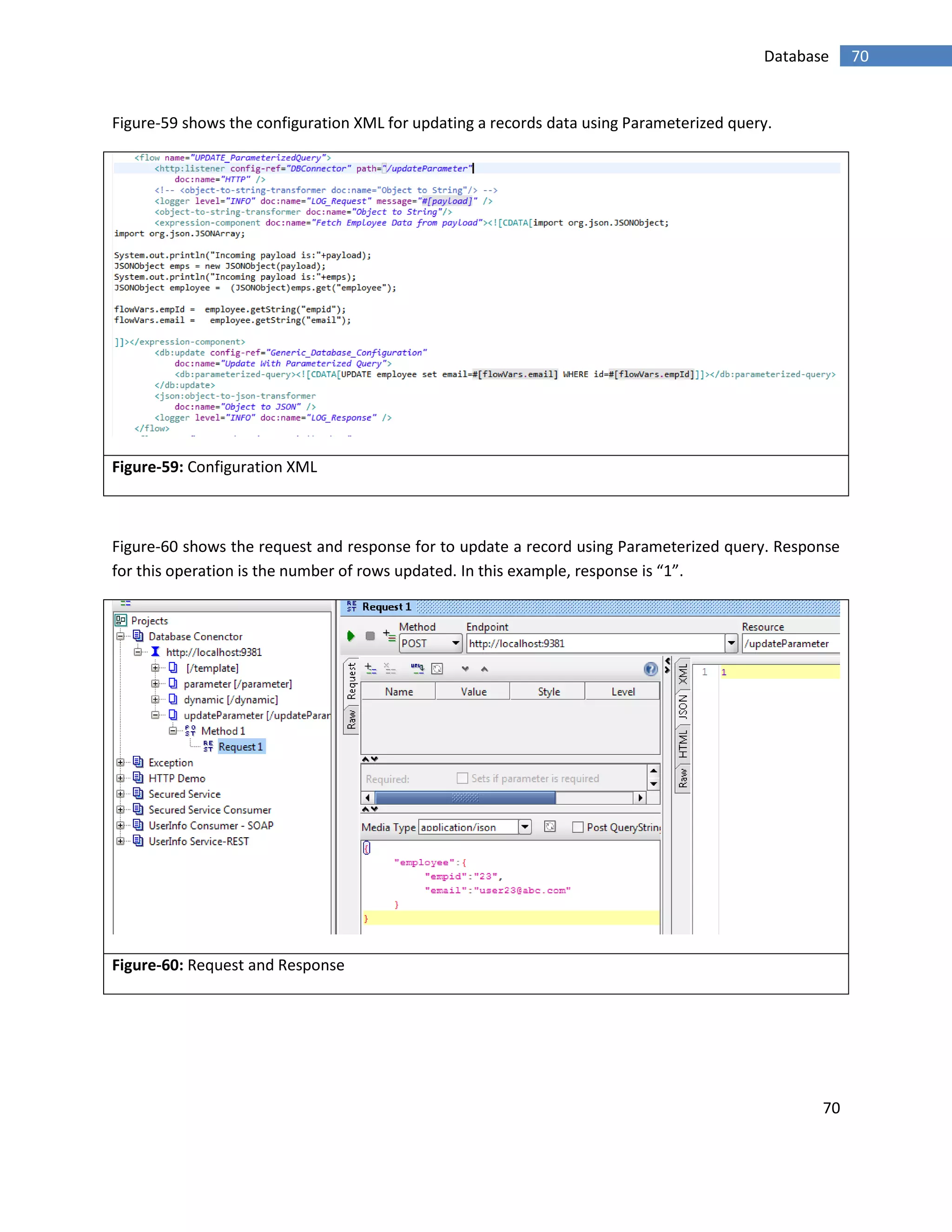Click the http://localhost:9381 interface icon
Screen dimensions: 952x1232
(x=156, y=651)
